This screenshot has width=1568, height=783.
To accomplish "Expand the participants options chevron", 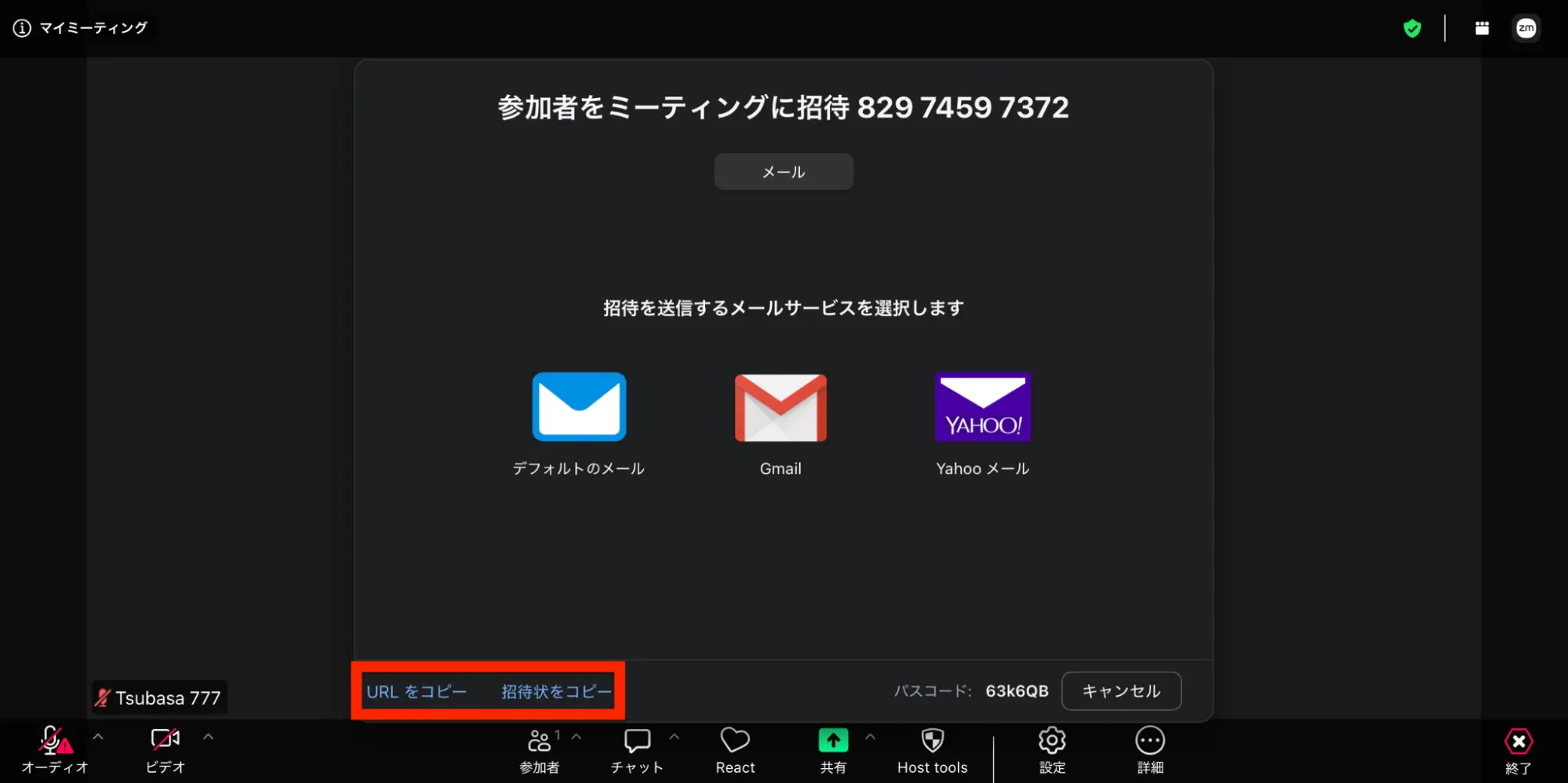I will click(x=577, y=737).
